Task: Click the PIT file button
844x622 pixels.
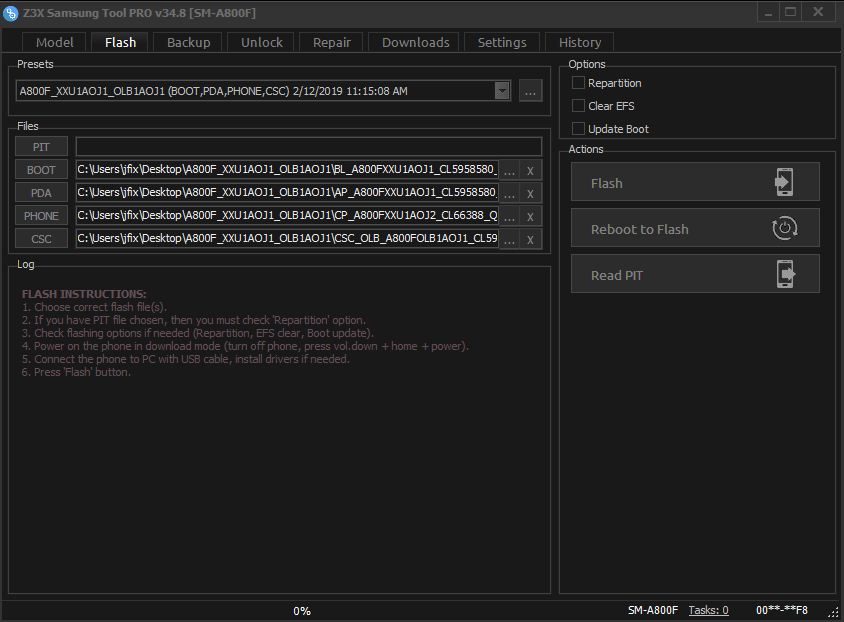Action: tap(41, 147)
